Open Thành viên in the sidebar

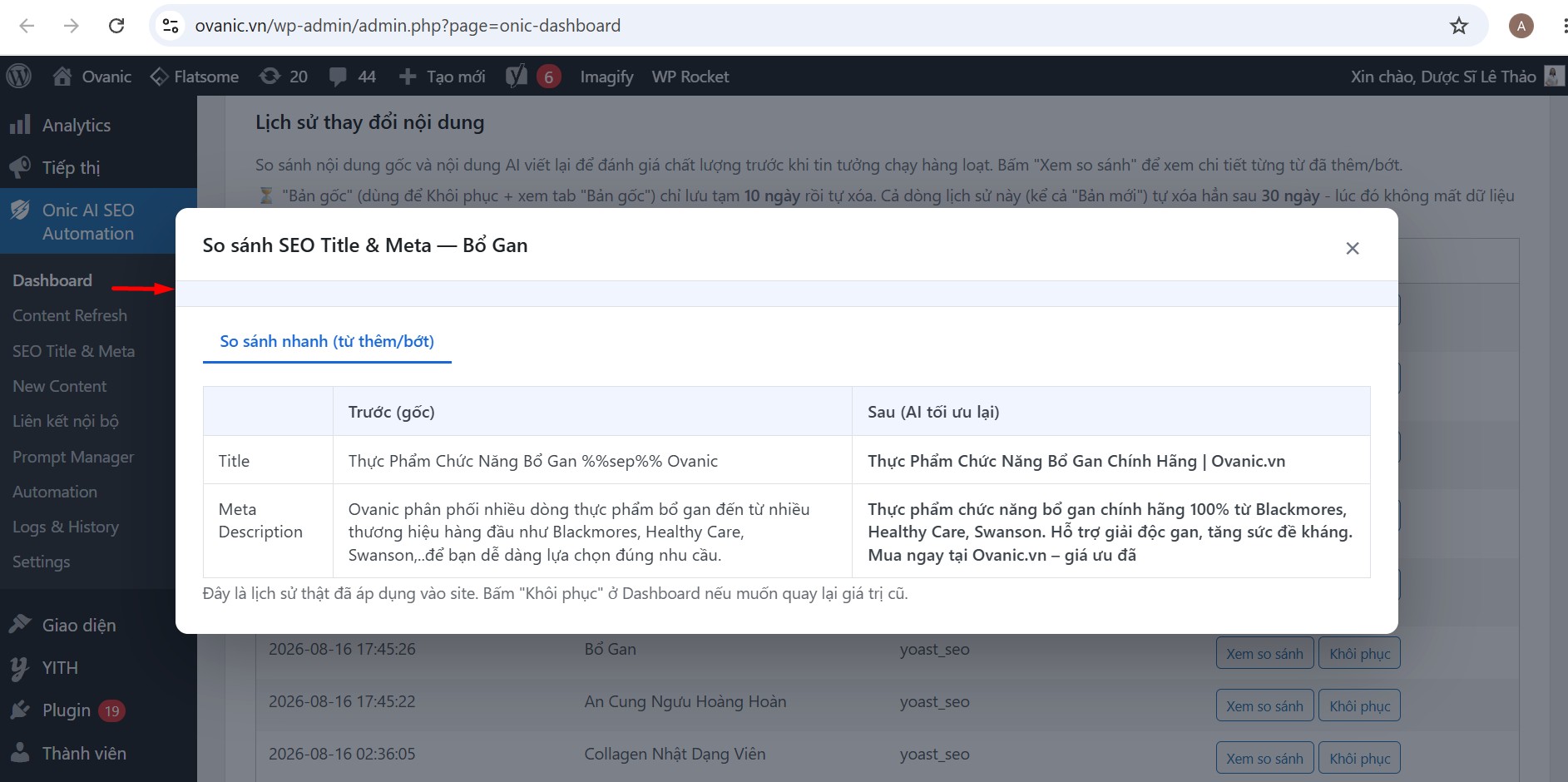pyautogui.click(x=84, y=753)
